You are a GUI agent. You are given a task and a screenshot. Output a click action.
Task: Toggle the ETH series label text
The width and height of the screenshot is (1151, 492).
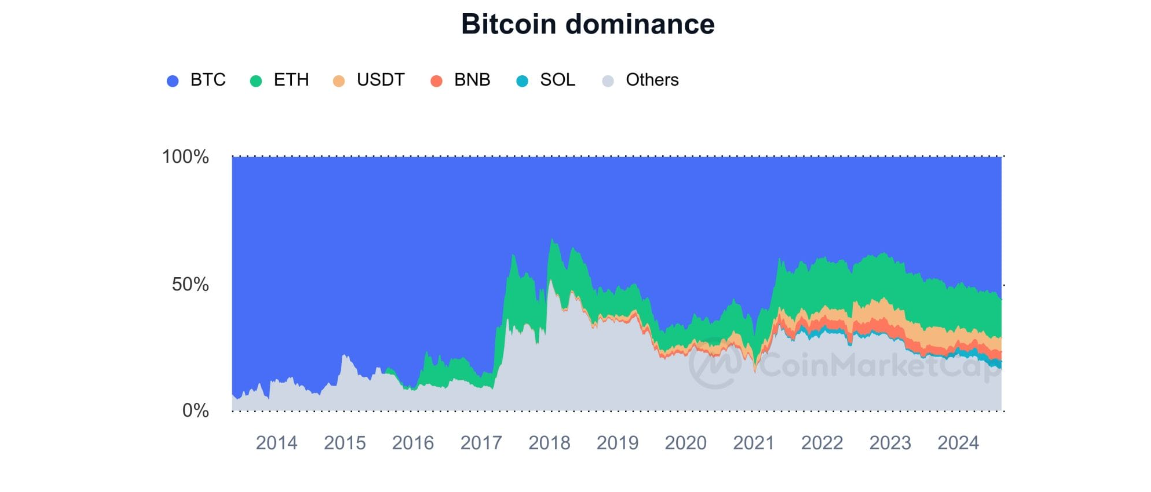click(x=291, y=80)
